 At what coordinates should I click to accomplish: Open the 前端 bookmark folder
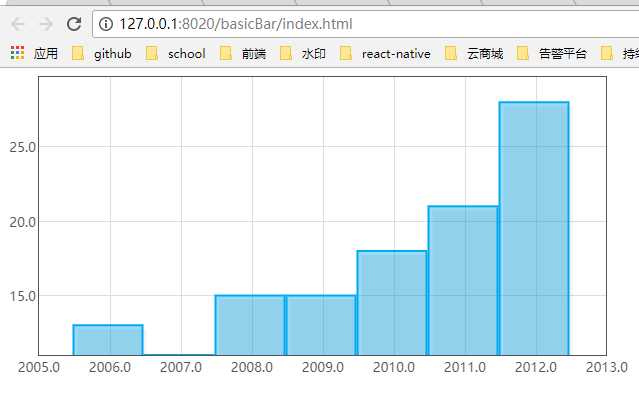click(x=243, y=53)
